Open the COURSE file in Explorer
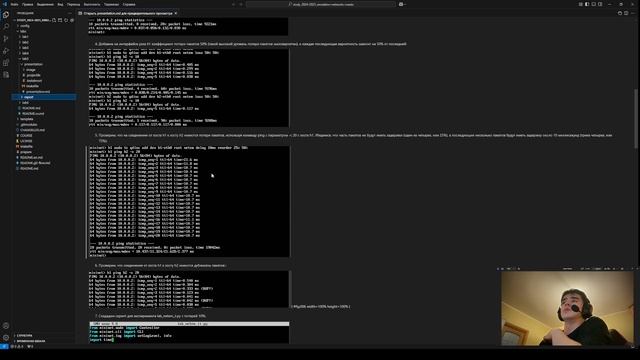 point(26,136)
